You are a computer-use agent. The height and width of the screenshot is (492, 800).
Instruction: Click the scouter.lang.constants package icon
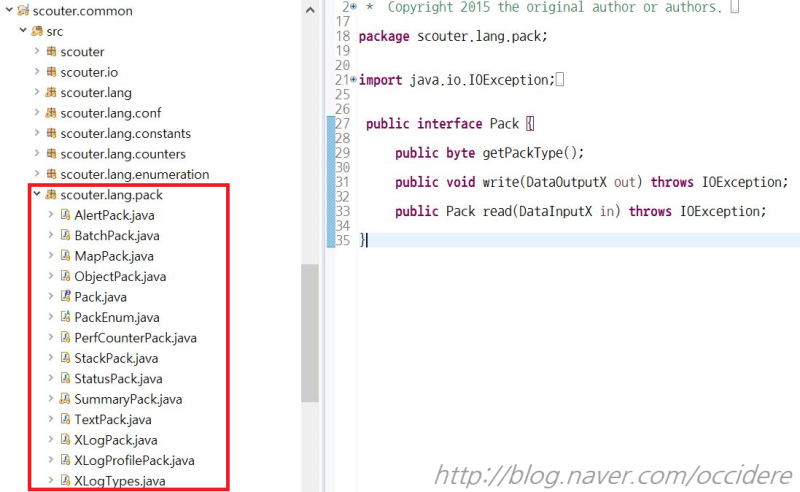(51, 133)
